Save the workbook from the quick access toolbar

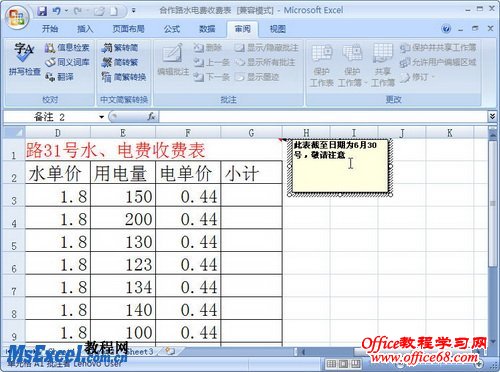[x=42, y=11]
